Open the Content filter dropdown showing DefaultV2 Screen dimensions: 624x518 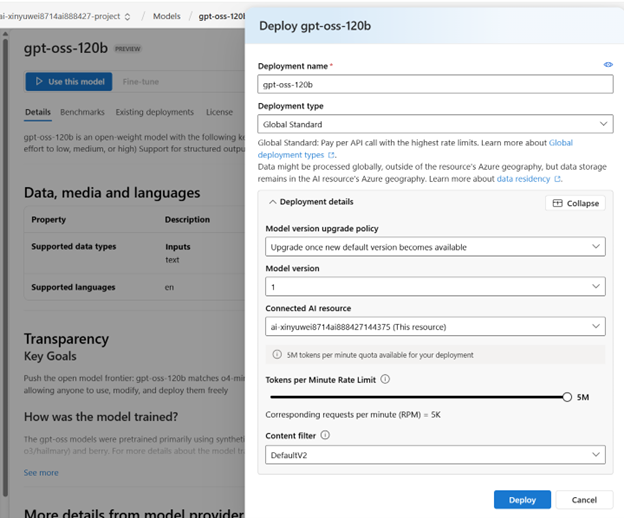pyautogui.click(x=435, y=455)
